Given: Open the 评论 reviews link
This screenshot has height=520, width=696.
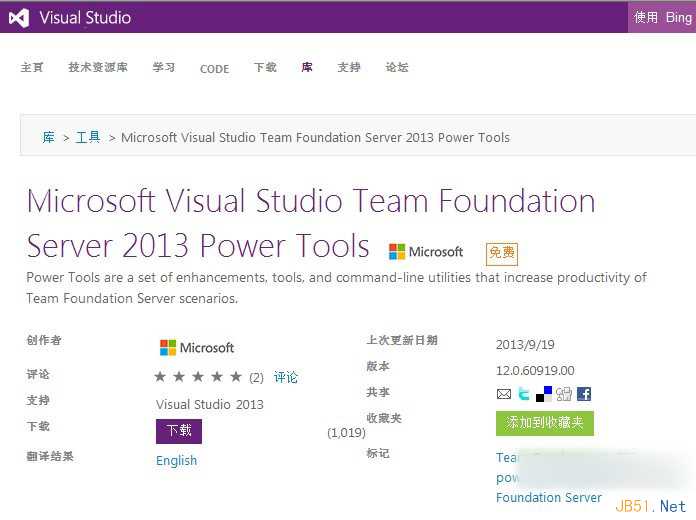Looking at the screenshot, I should [286, 377].
